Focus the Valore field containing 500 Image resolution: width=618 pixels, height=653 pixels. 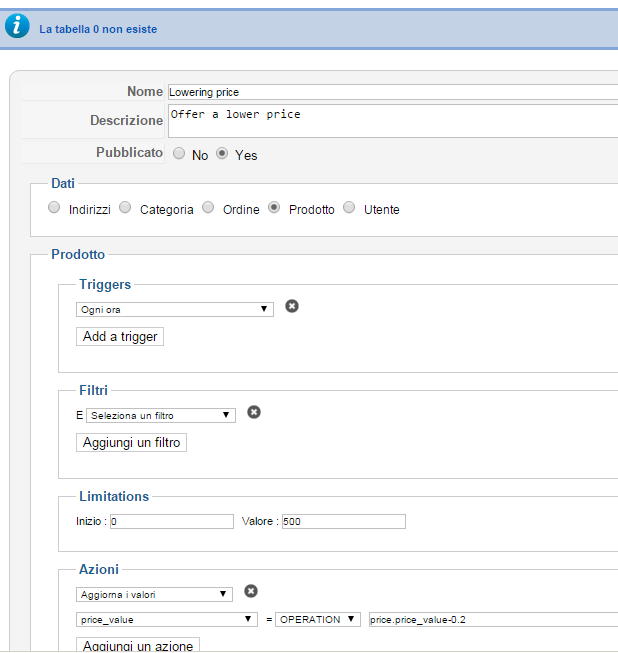click(x=344, y=521)
